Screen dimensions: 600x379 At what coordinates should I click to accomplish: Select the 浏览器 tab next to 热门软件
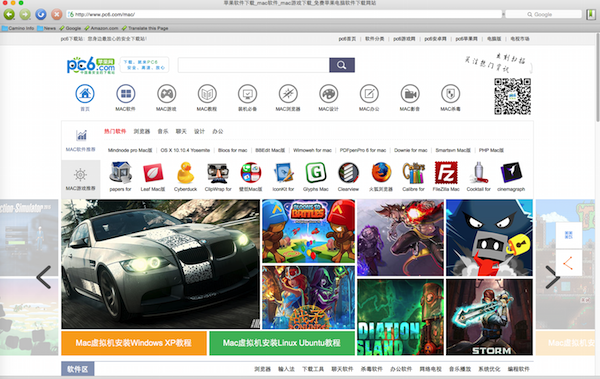pyautogui.click(x=142, y=131)
